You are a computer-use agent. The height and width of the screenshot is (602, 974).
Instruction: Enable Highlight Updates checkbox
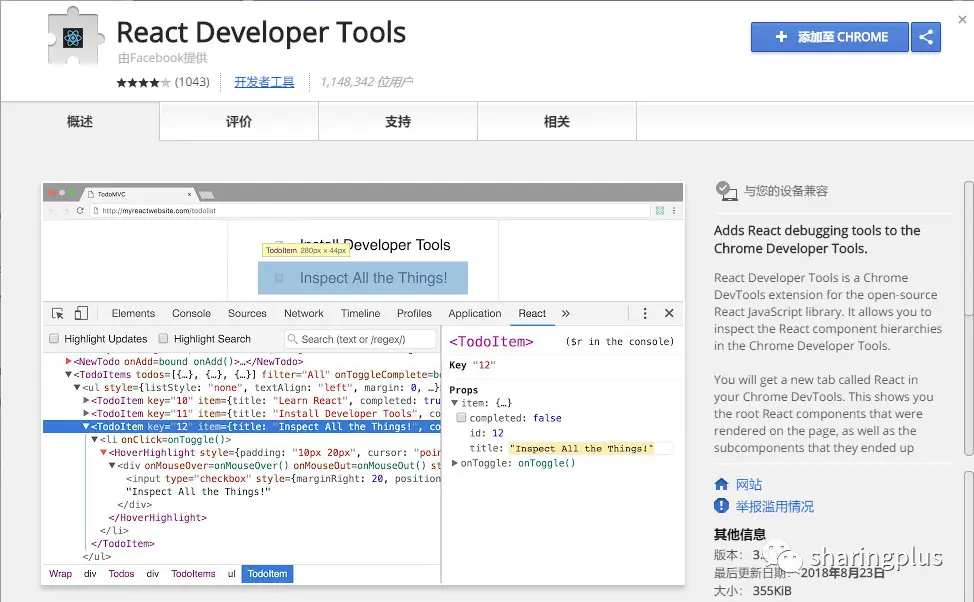(54, 339)
